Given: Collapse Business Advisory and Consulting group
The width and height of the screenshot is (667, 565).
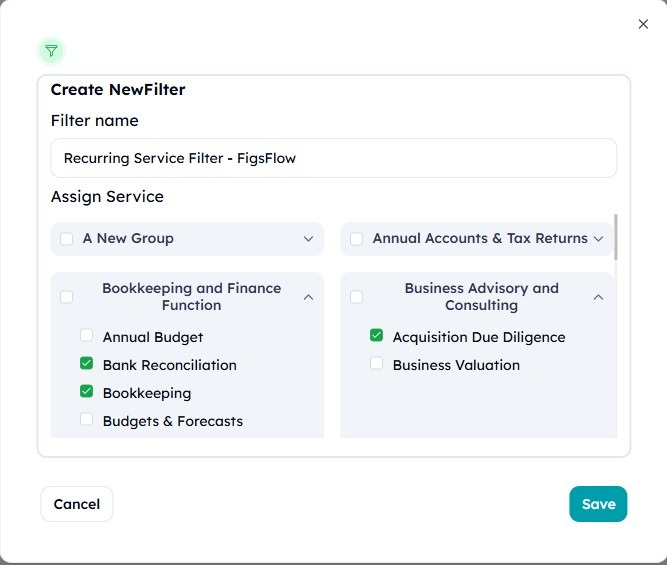Looking at the screenshot, I should [598, 297].
